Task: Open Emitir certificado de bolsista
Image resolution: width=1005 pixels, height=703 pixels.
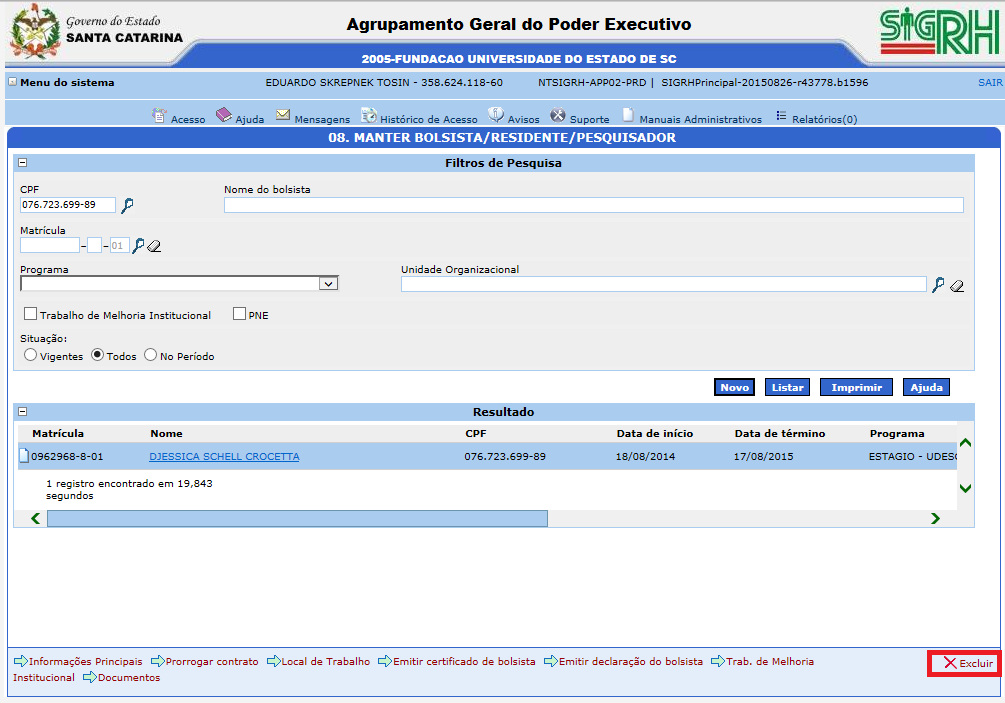Action: tap(464, 662)
